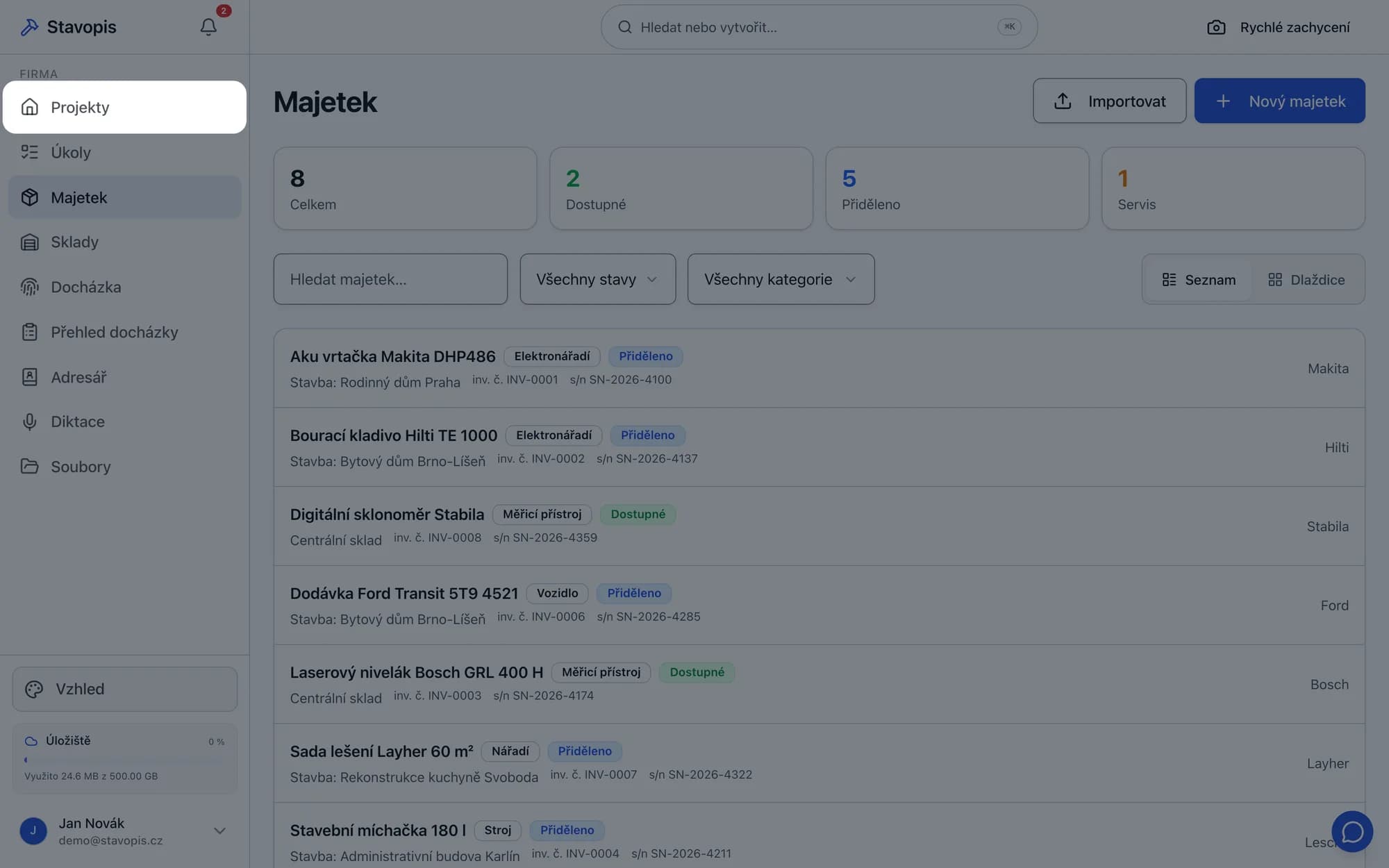Screen dimensions: 1389x868
Task: Select Majetek in the sidebar
Action: pyautogui.click(x=124, y=197)
